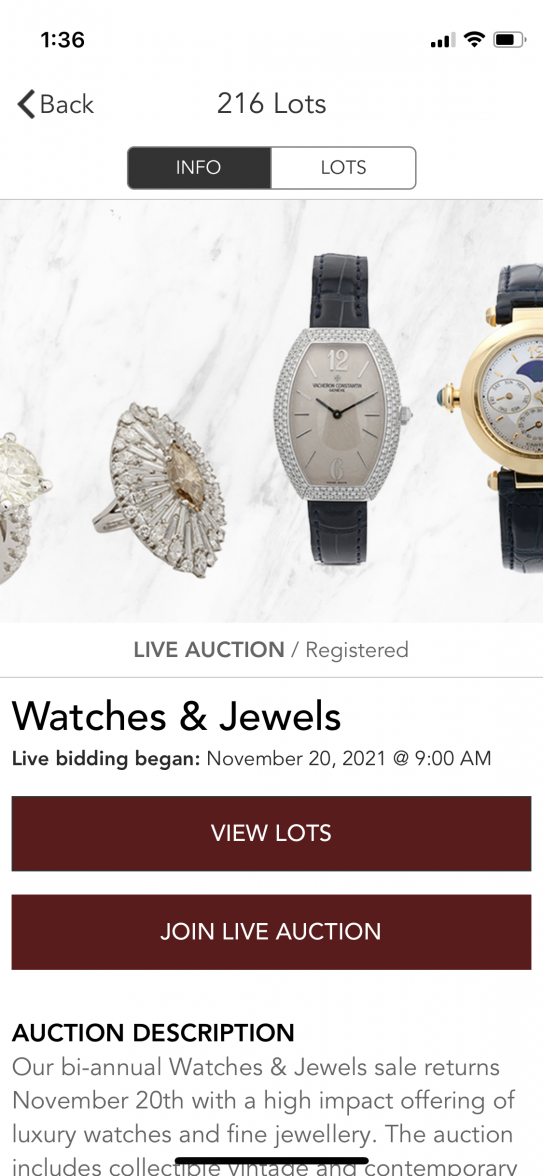This screenshot has width=543, height=1176.
Task: Tap the Back chevron arrow
Action: point(26,104)
